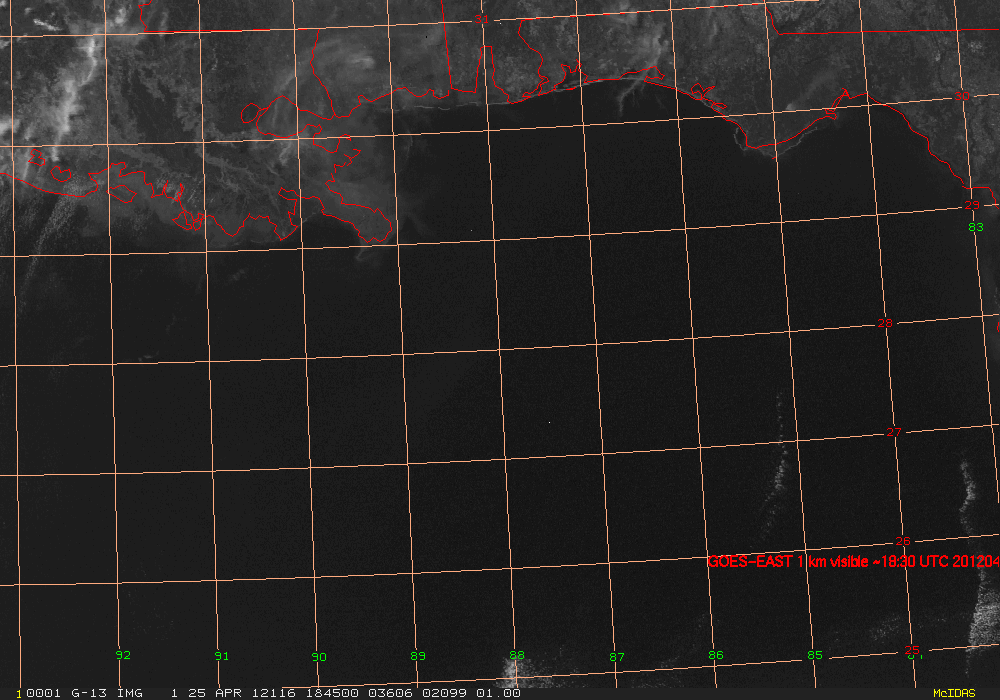This screenshot has width=1000, height=700.
Task: Click the green longitude label 91
Action: pyautogui.click(x=221, y=655)
